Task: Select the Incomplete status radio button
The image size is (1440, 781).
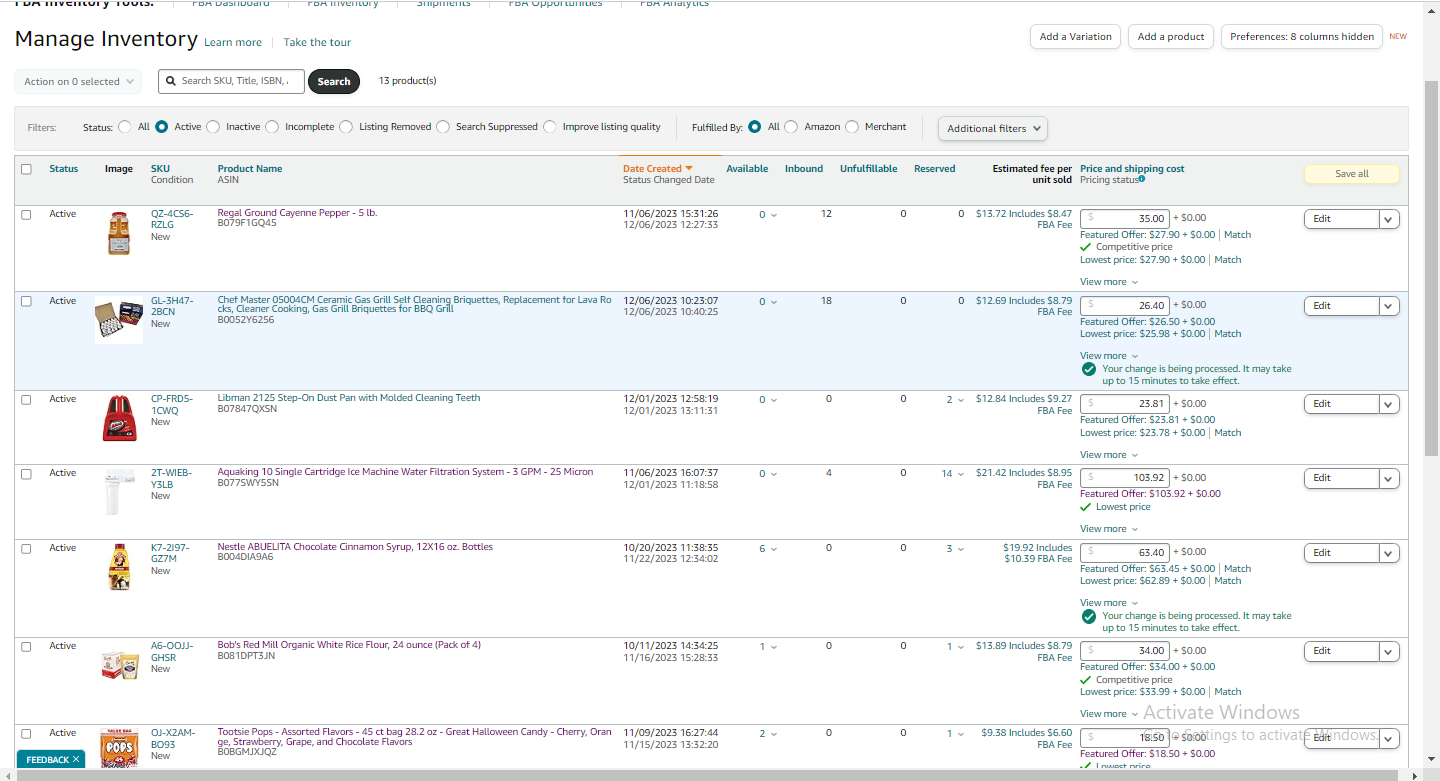Action: [x=273, y=127]
